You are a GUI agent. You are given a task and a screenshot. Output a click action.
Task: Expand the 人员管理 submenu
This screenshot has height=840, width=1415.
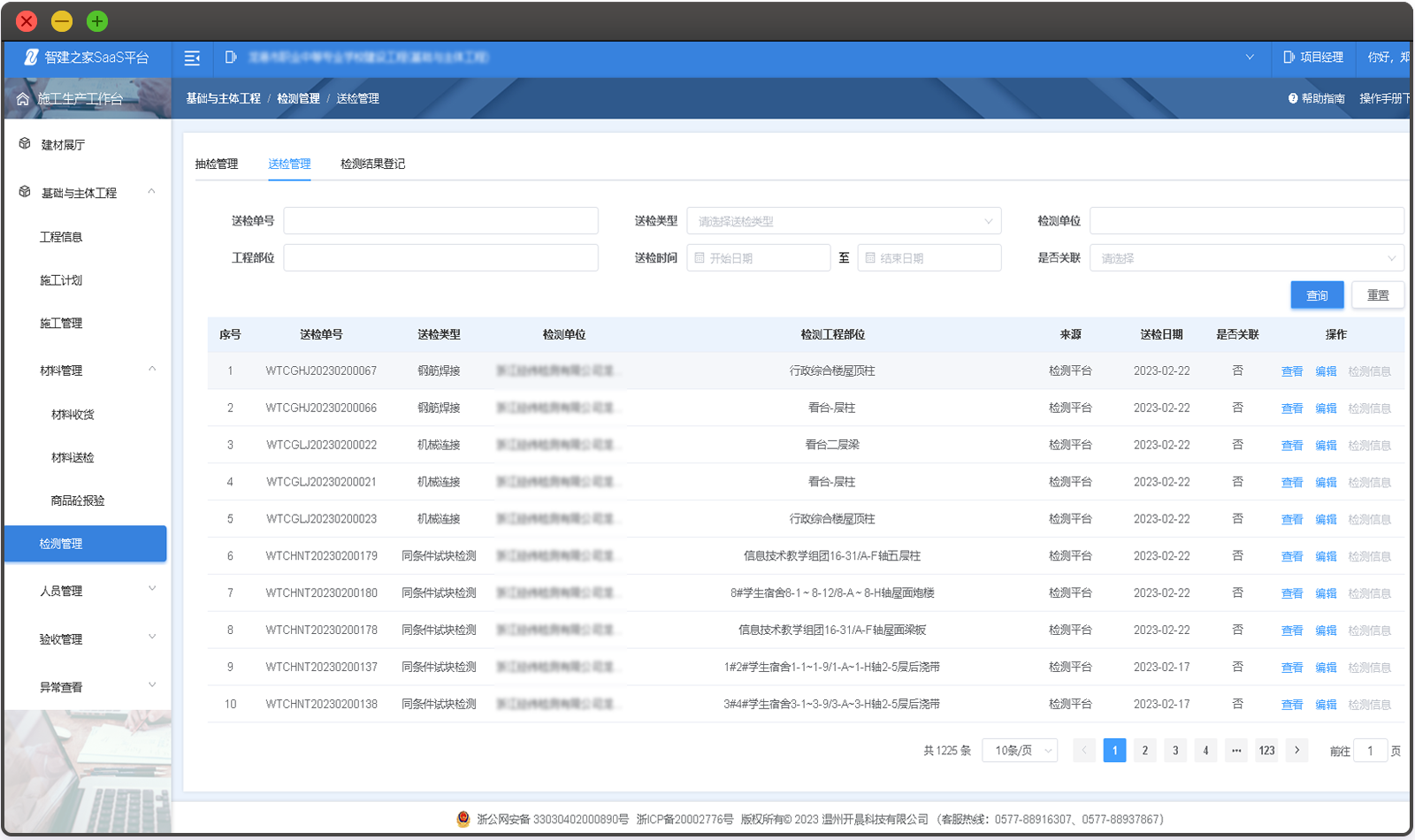click(x=152, y=589)
